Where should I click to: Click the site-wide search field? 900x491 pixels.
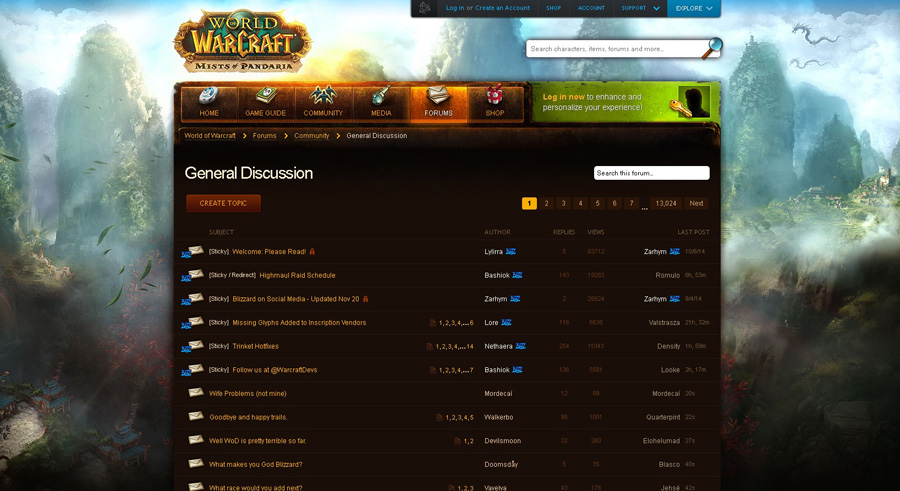pyautogui.click(x=614, y=49)
